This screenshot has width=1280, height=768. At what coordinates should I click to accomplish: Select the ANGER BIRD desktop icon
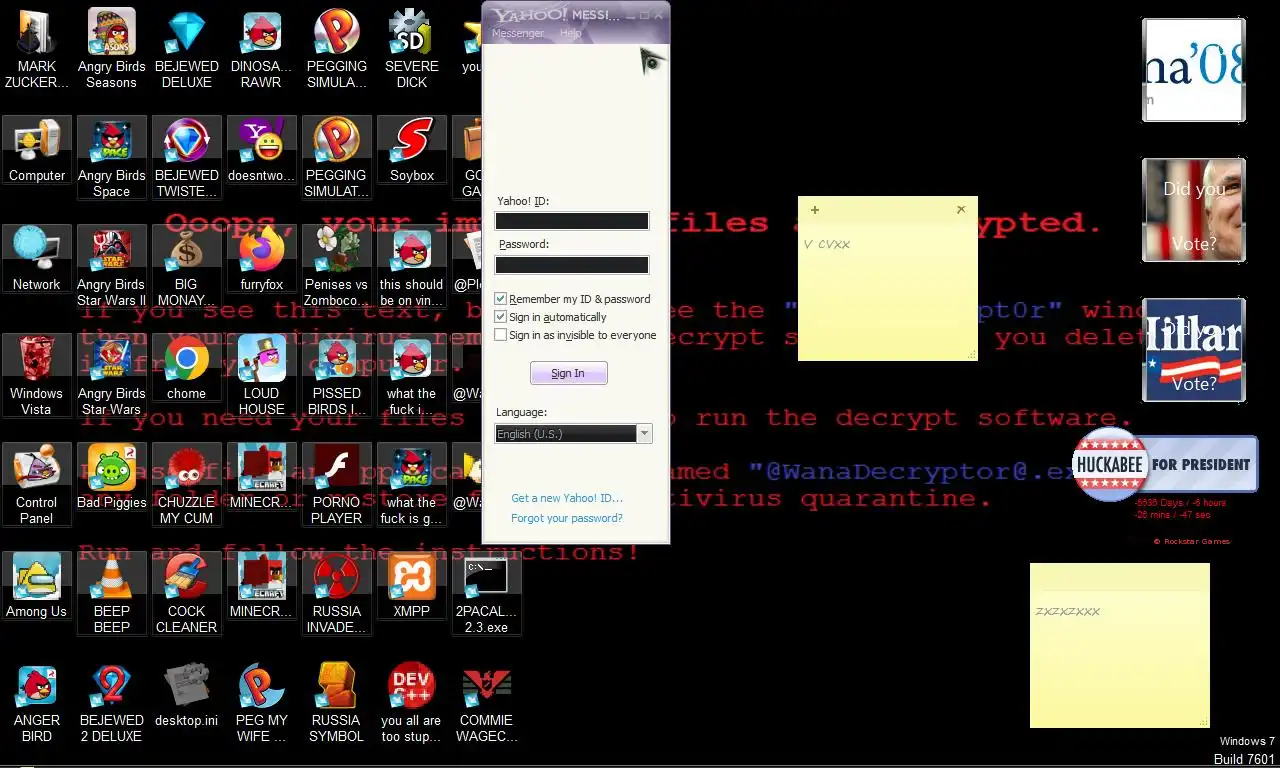[x=37, y=702]
